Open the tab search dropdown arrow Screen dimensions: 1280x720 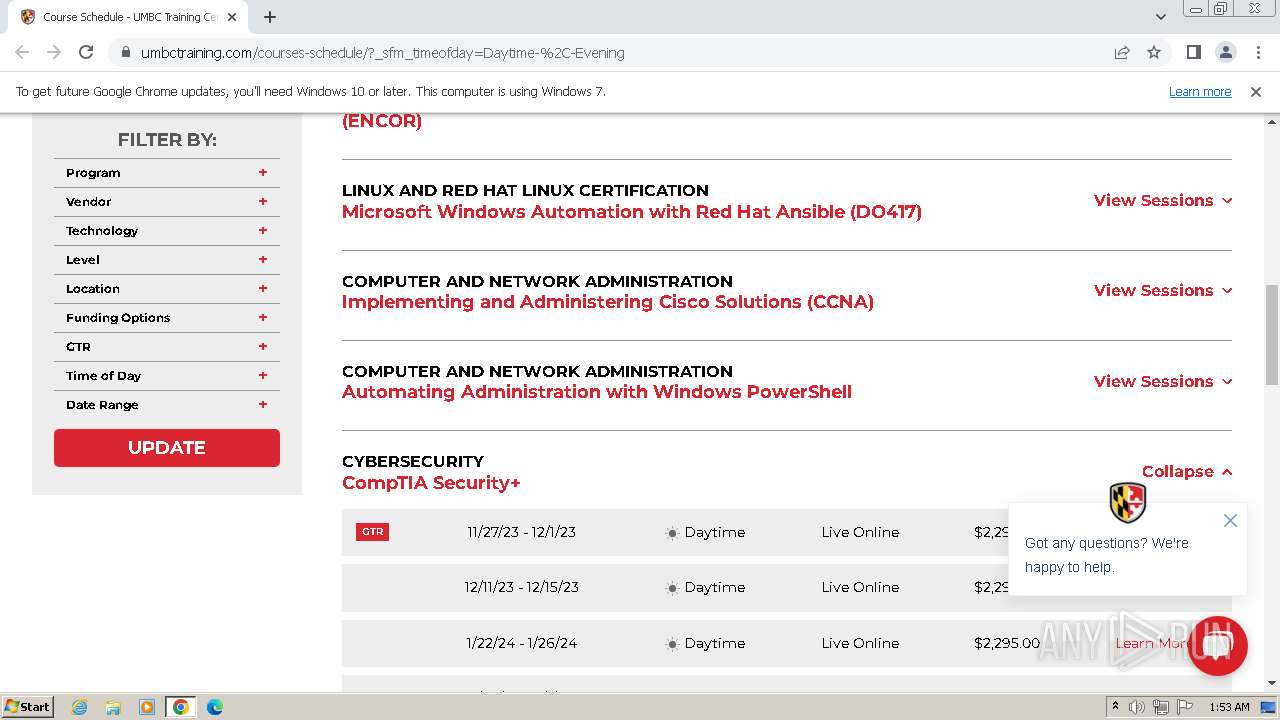point(1161,17)
